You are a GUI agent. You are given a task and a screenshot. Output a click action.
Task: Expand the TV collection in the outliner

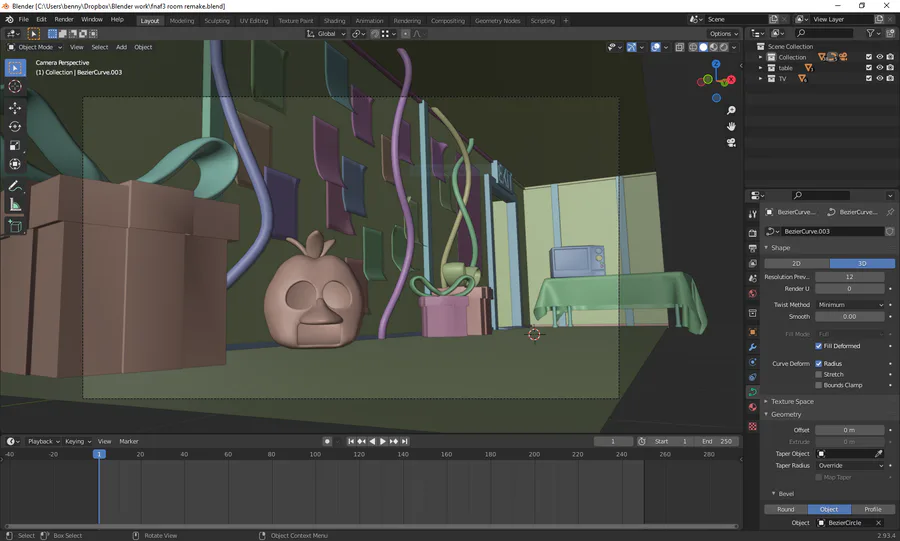(x=760, y=78)
